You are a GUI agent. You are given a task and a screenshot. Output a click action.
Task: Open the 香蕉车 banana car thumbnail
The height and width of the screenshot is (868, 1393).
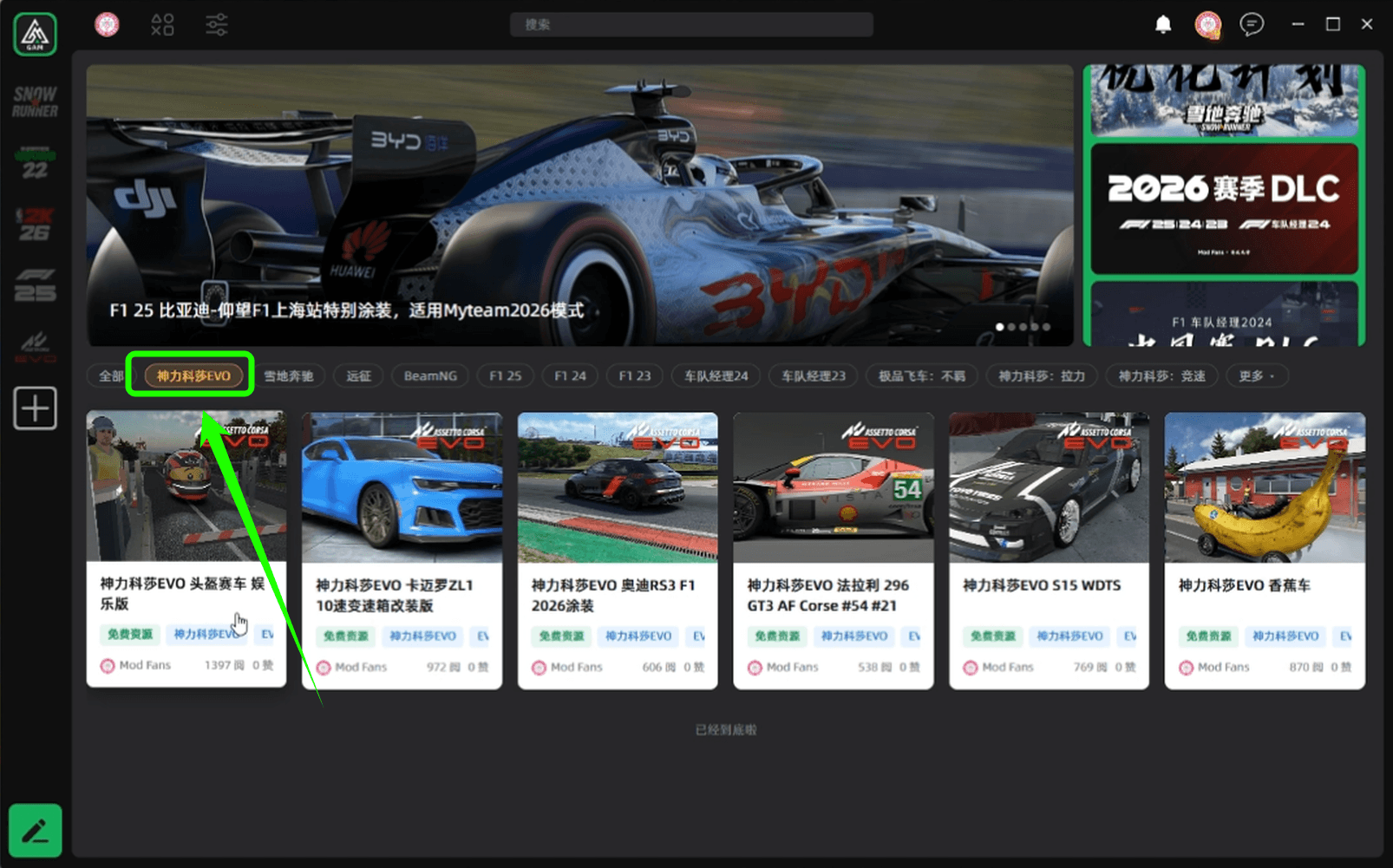click(1265, 487)
